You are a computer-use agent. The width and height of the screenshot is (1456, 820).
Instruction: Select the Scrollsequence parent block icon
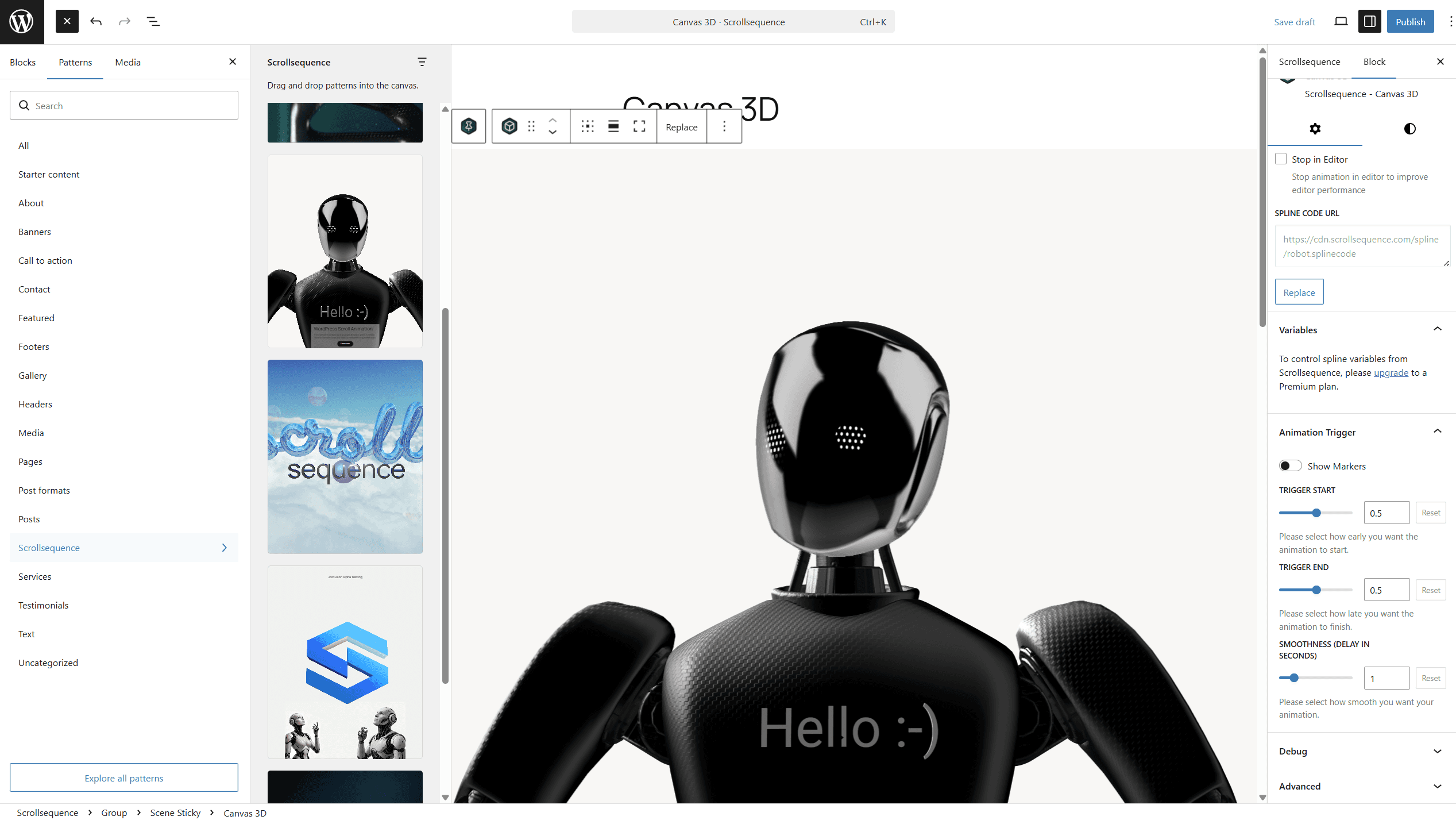pyautogui.click(x=469, y=126)
